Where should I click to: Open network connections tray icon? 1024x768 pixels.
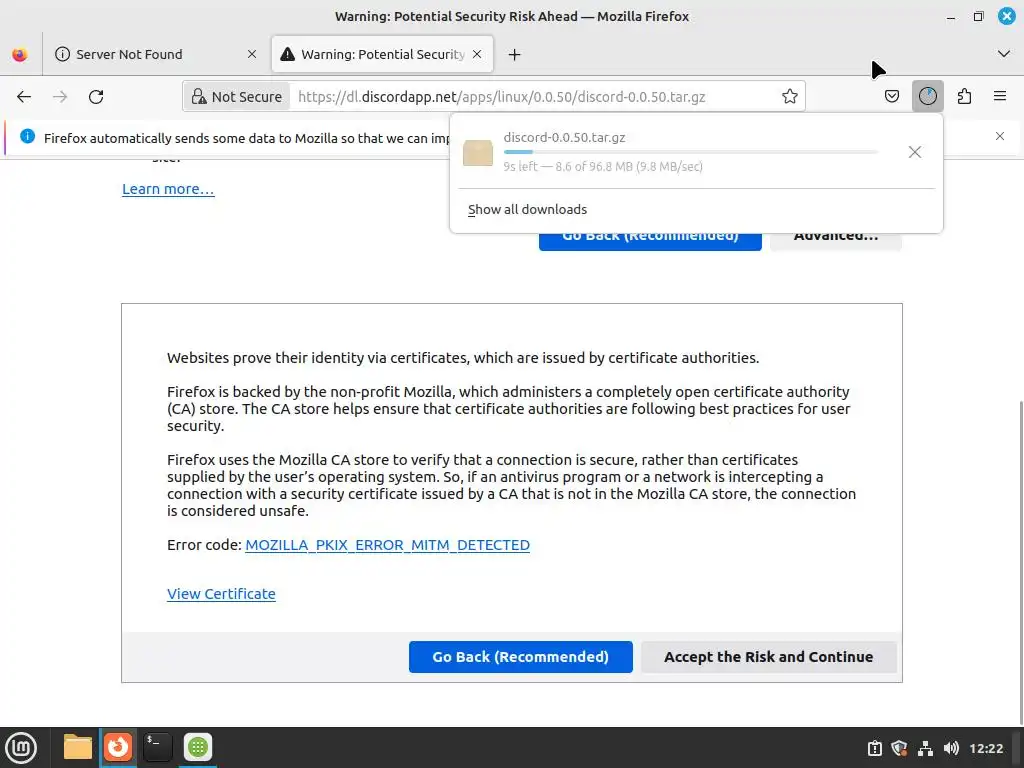pos(925,748)
